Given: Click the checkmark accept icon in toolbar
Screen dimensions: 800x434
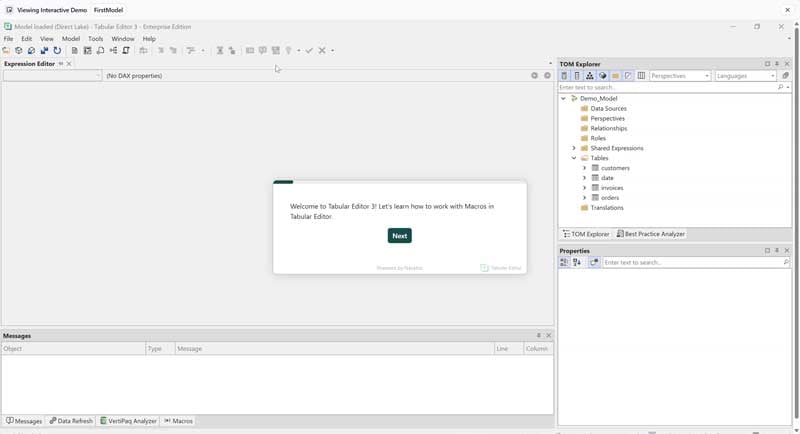Looking at the screenshot, I should [x=309, y=50].
